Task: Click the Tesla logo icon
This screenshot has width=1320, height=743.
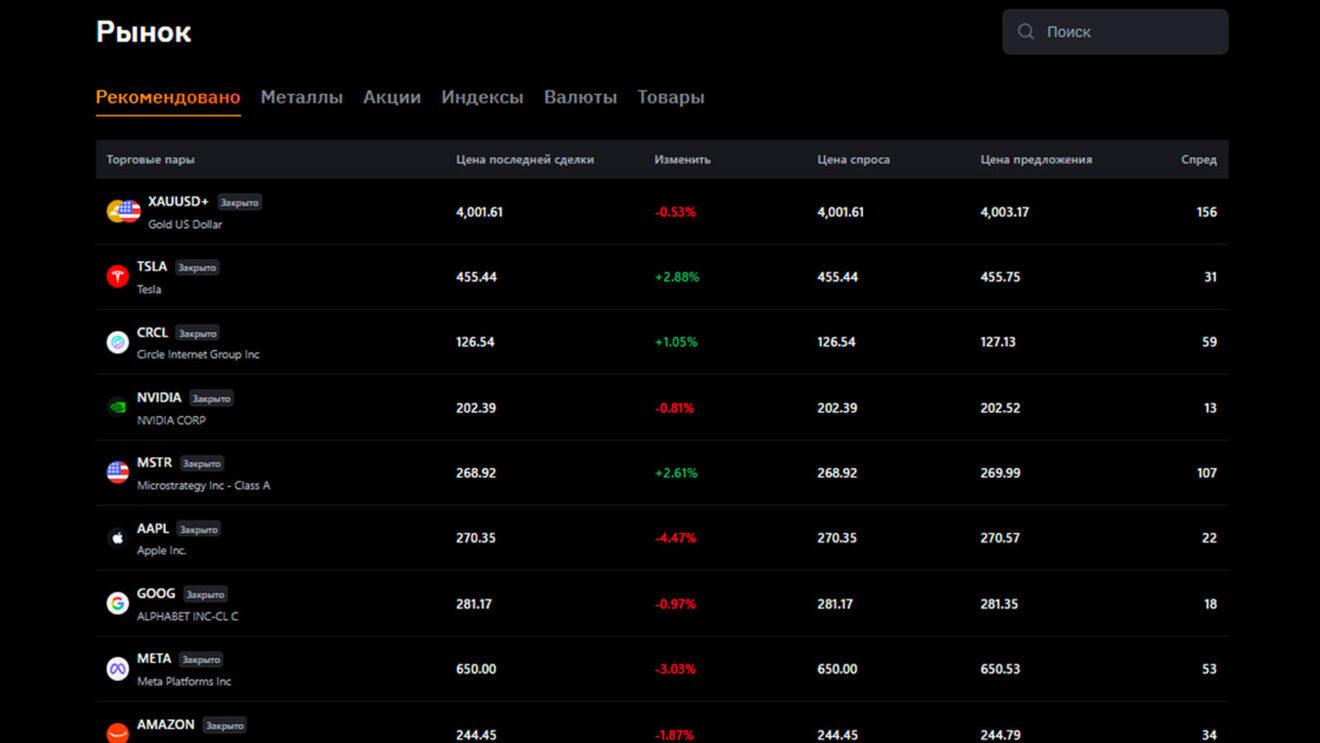Action: [118, 277]
